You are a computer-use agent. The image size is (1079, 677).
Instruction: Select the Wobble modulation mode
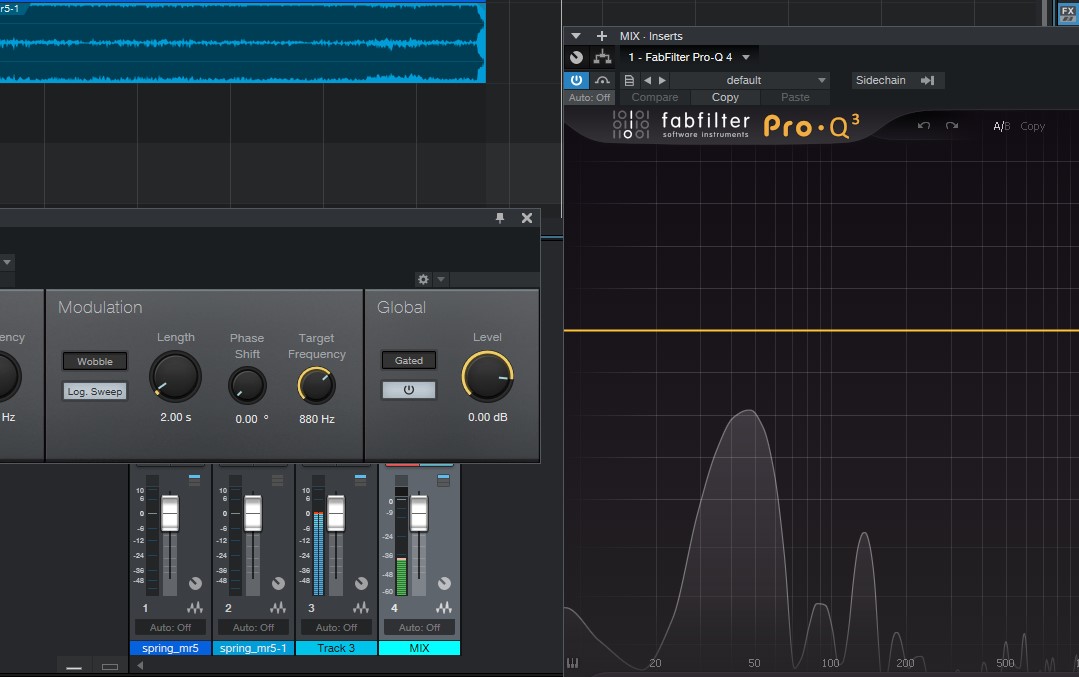(95, 361)
